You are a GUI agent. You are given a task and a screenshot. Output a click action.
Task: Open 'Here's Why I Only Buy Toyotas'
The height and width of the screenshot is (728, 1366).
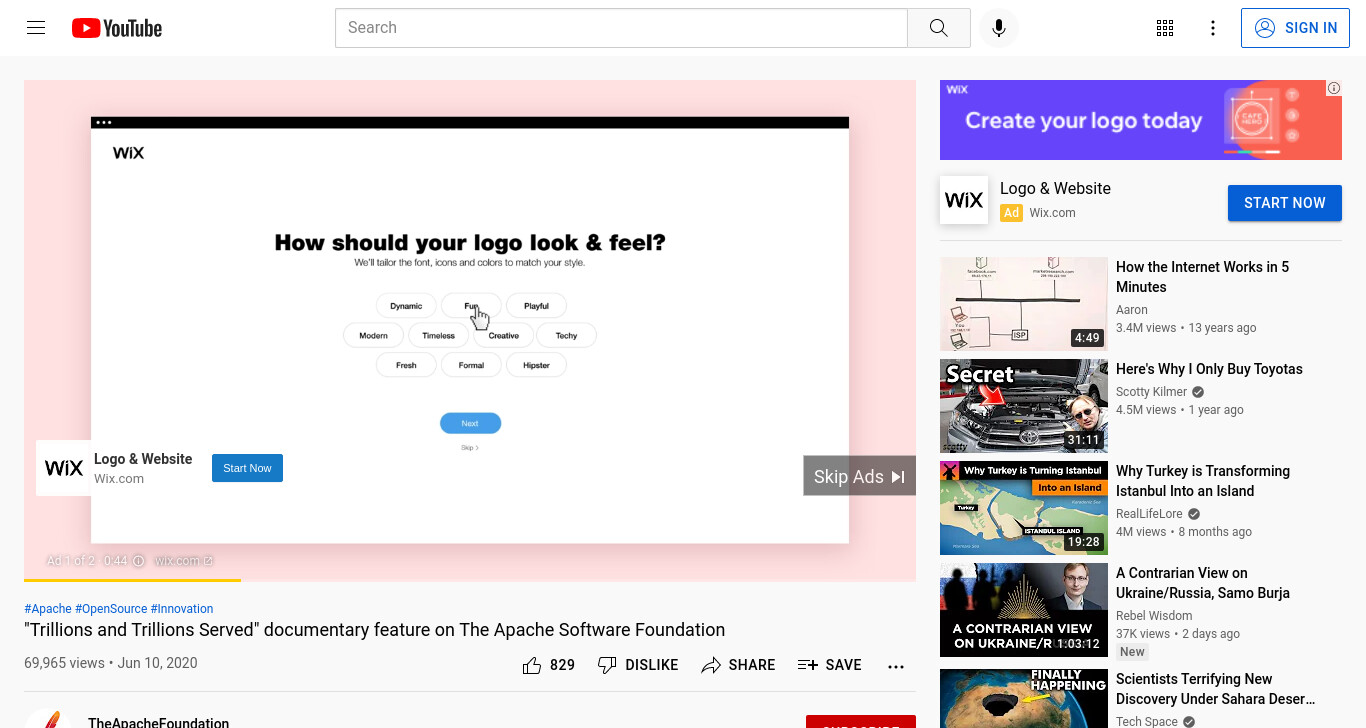[1209, 369]
